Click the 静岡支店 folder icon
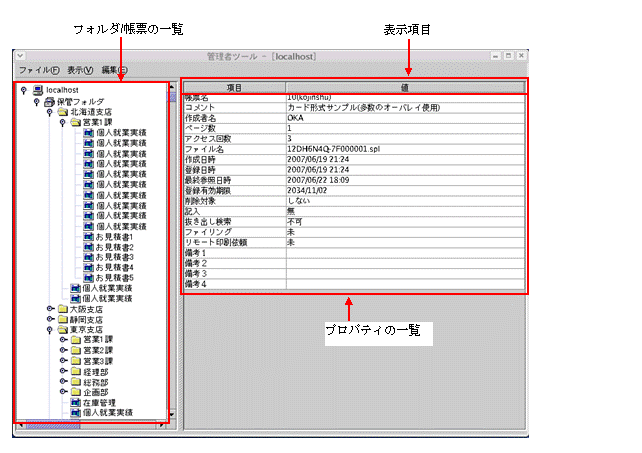The height and width of the screenshot is (453, 642). coord(63,319)
